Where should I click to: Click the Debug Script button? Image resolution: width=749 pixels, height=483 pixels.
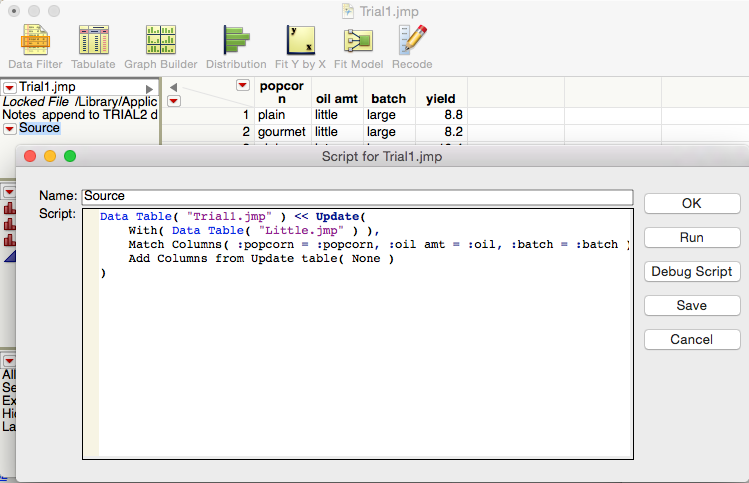click(692, 271)
